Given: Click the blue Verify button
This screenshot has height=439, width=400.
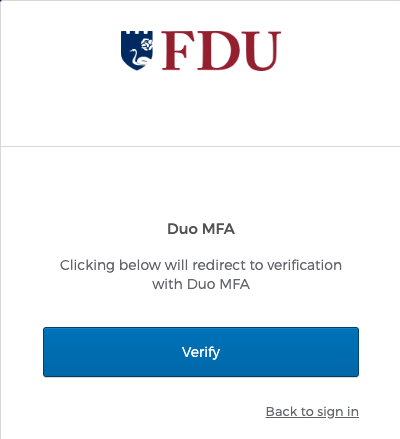Looking at the screenshot, I should [x=201, y=352].
